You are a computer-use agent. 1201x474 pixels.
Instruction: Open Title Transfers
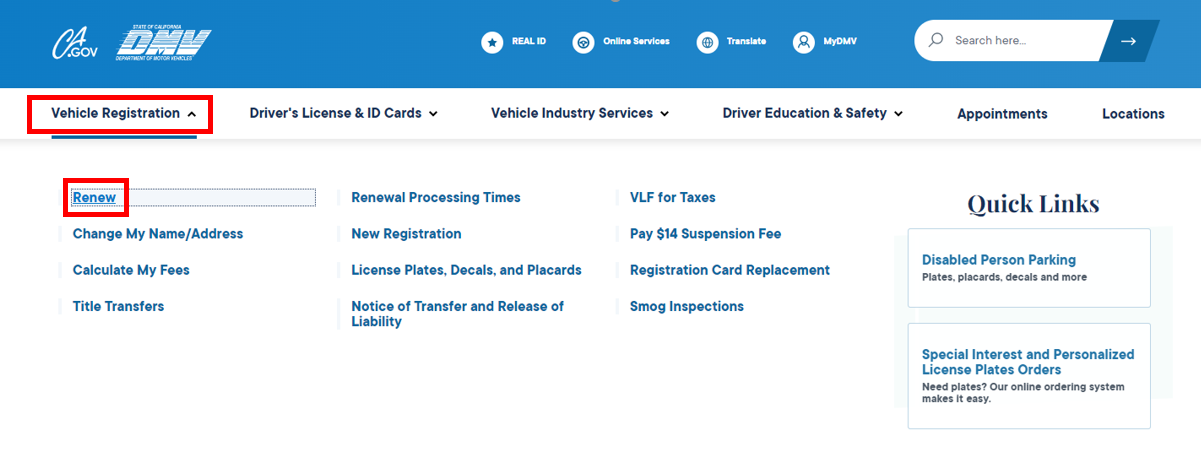coord(118,306)
